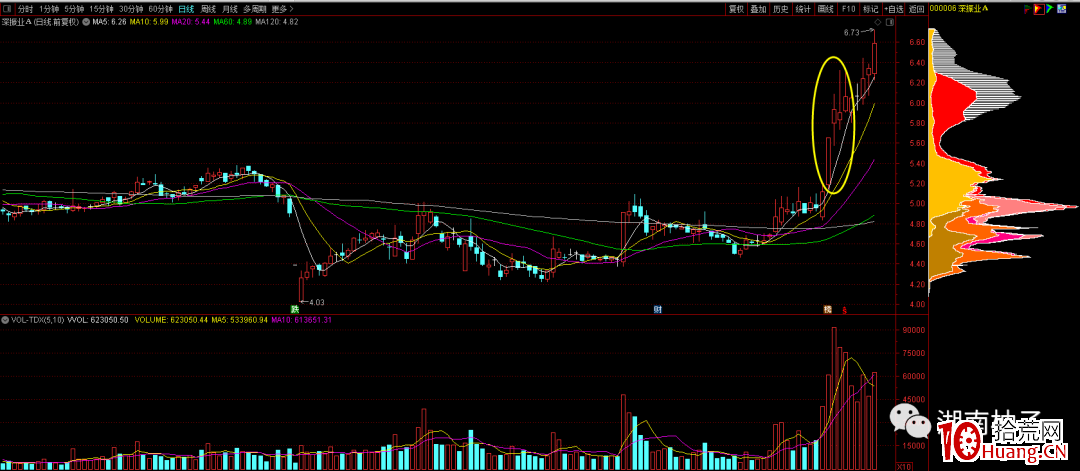Click the 深振业A (日线,前复权) label
Screen dimensions: 1080x471
coord(41,22)
